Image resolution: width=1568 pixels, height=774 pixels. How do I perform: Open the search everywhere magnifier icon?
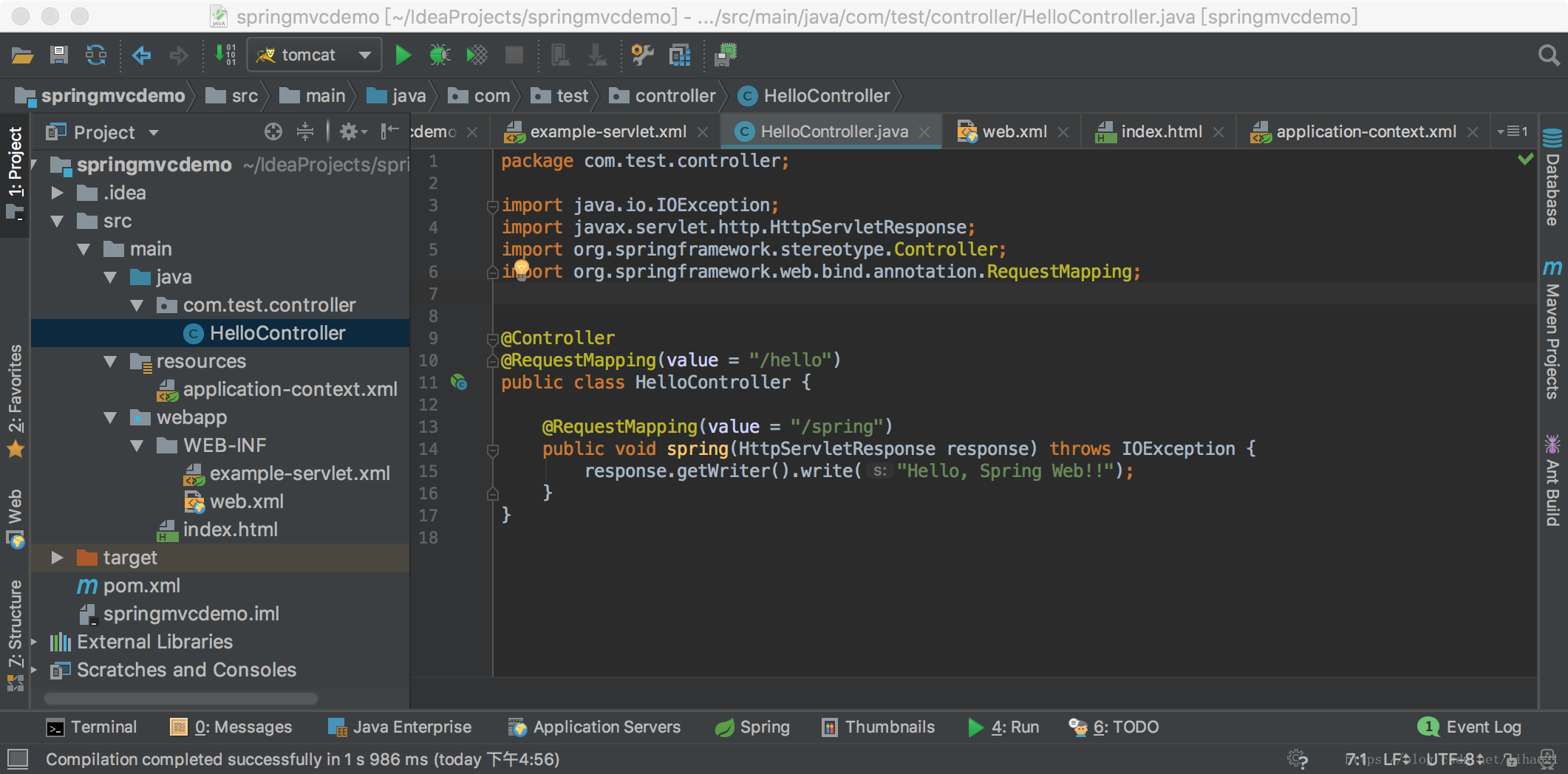coord(1548,55)
